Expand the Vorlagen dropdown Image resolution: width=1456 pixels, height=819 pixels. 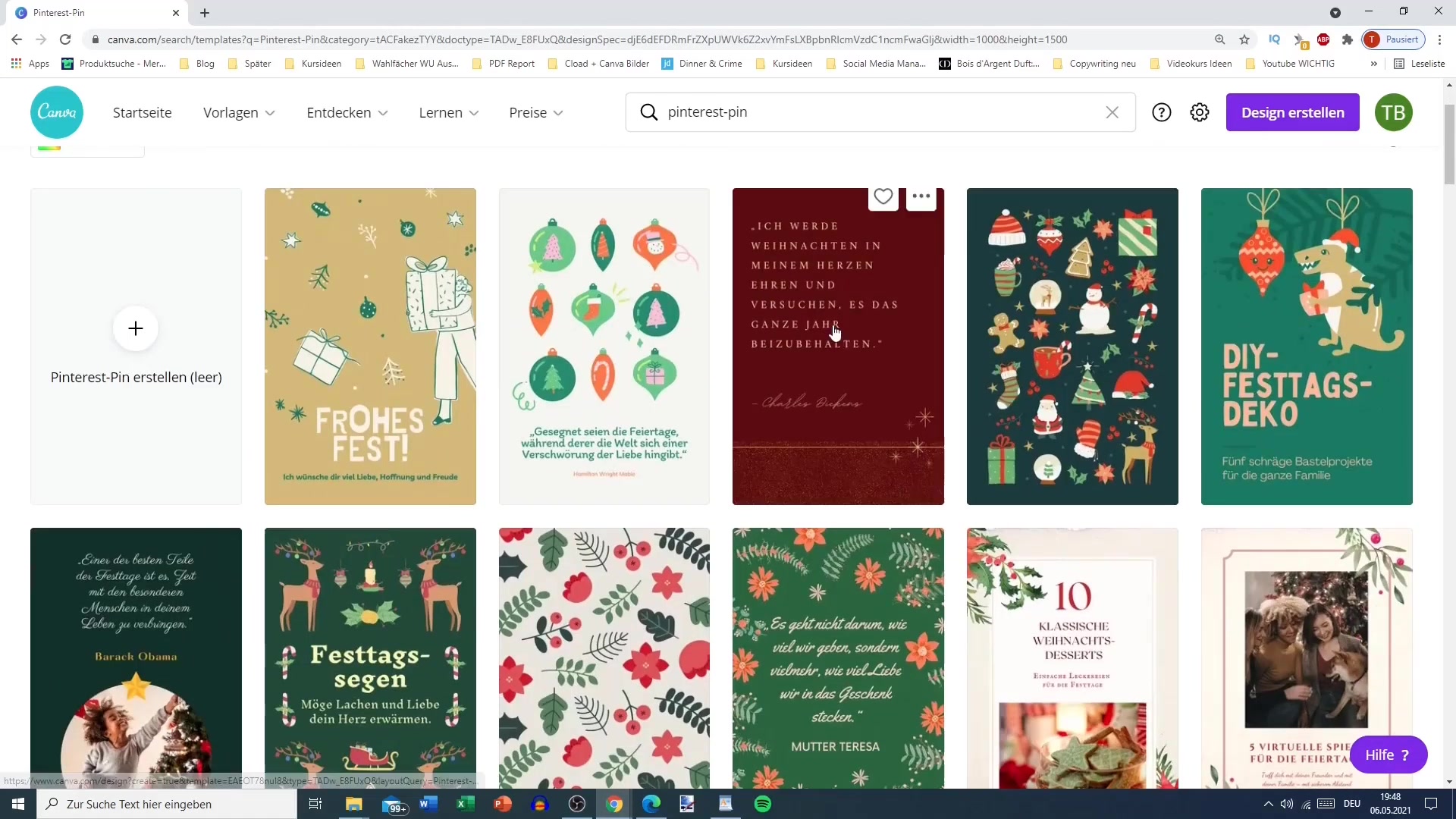pos(239,112)
